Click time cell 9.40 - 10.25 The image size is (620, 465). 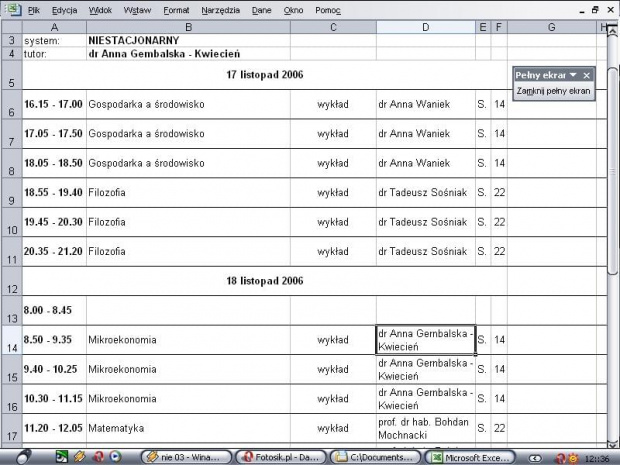click(54, 369)
